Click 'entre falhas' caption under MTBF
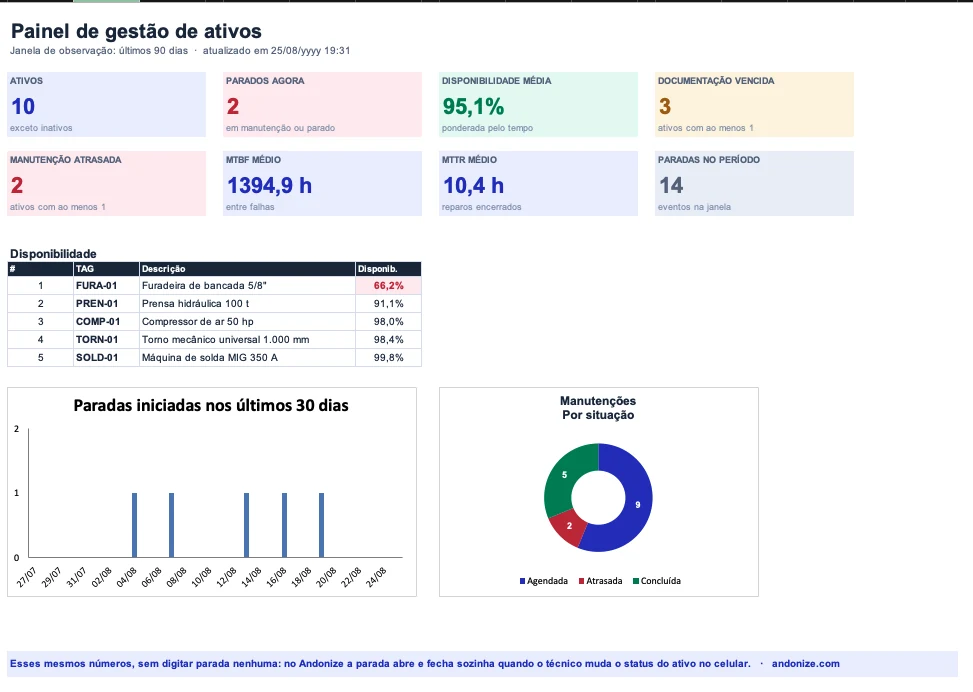This screenshot has width=973, height=692. click(x=250, y=207)
